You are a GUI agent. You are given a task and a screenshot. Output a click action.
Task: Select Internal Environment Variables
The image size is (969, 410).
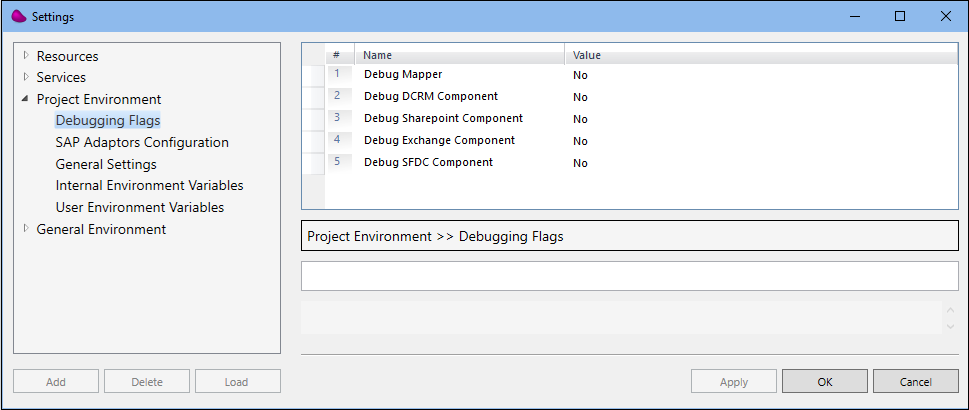(x=150, y=185)
